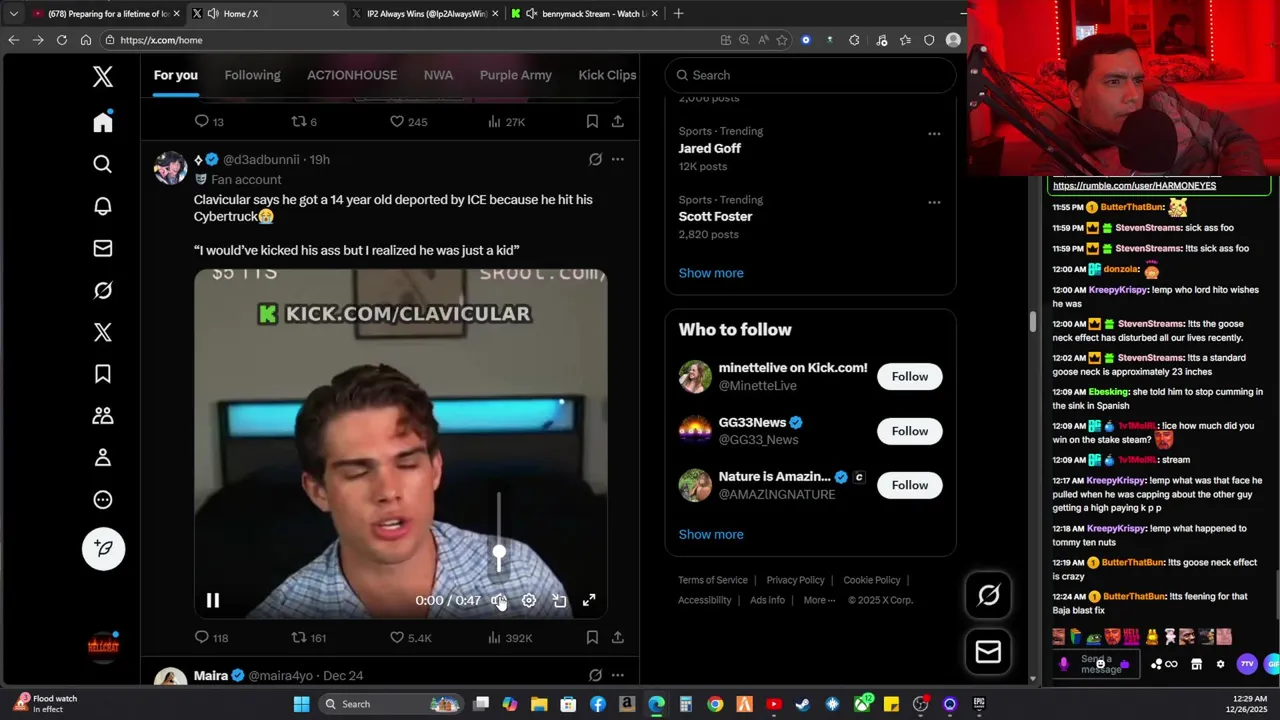This screenshot has height=720, width=1280.
Task: Open the Home feed in X sidebar
Action: [x=103, y=122]
